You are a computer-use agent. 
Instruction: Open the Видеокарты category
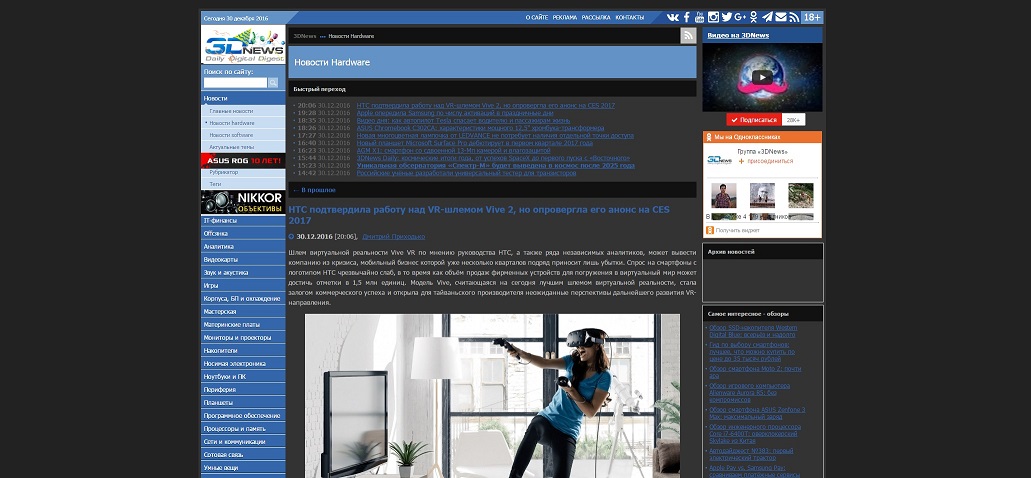(243, 260)
